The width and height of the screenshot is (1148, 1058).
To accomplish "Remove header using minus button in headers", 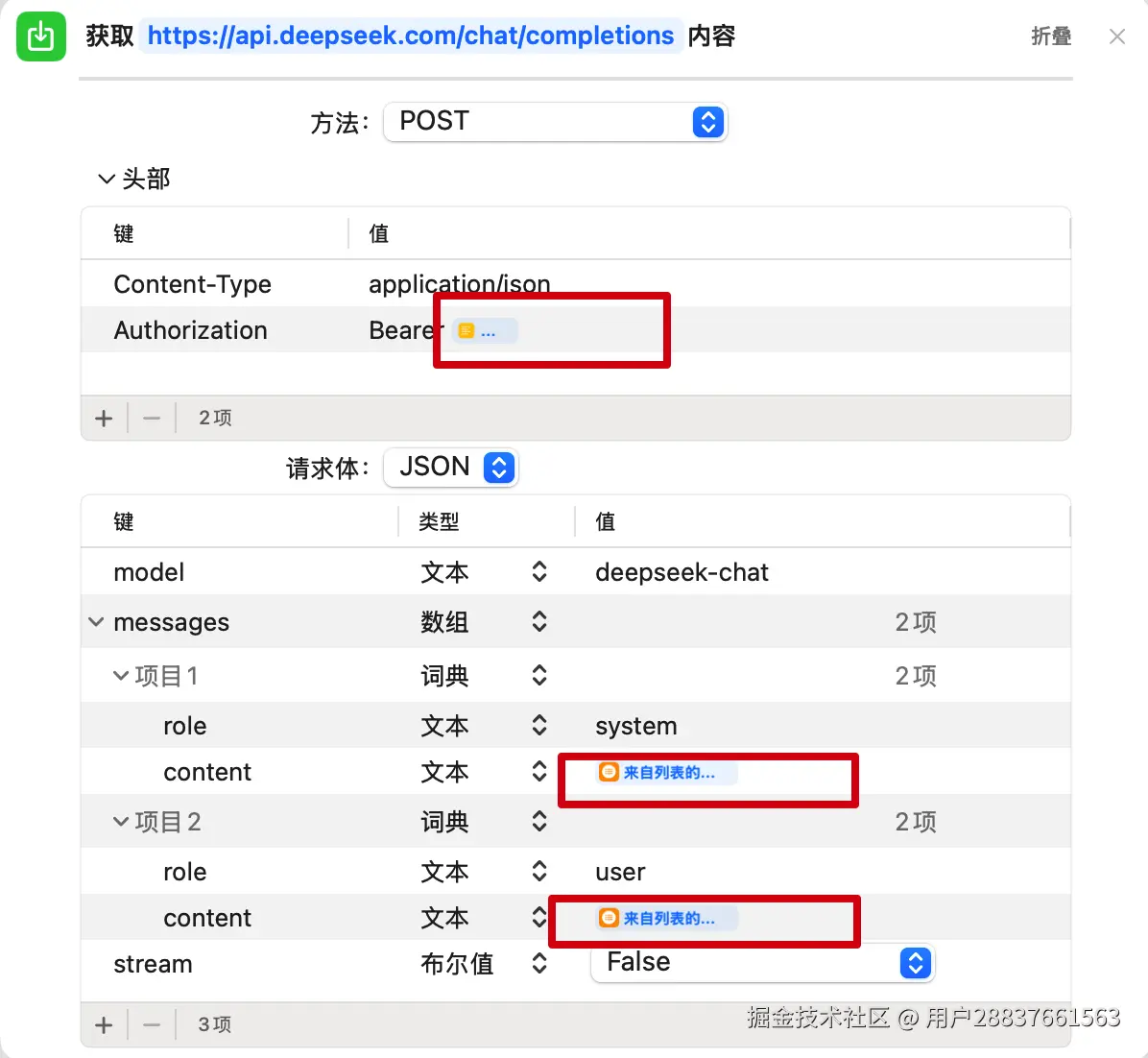I will (x=152, y=418).
